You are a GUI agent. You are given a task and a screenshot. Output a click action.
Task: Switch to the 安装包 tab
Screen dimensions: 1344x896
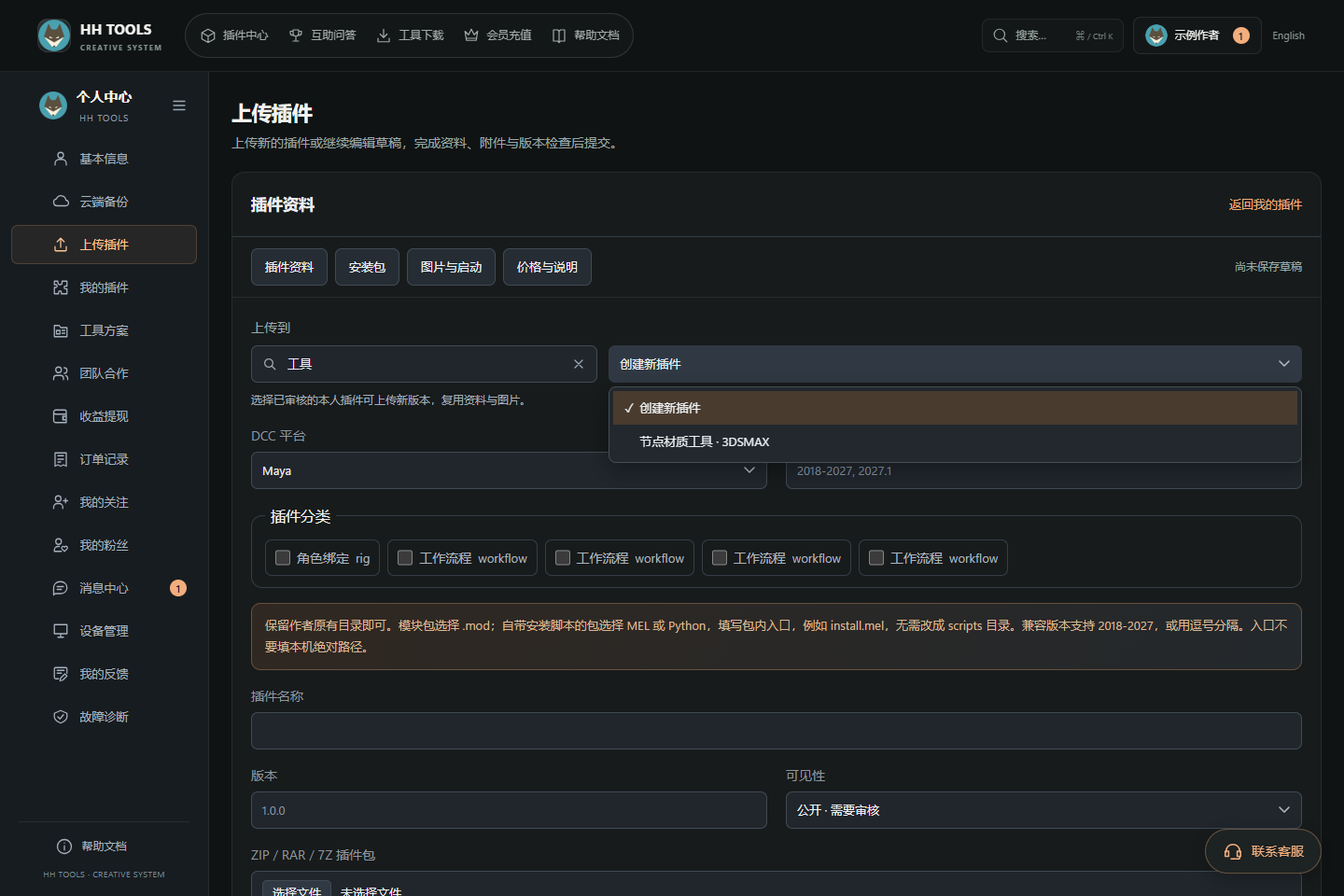click(x=367, y=267)
